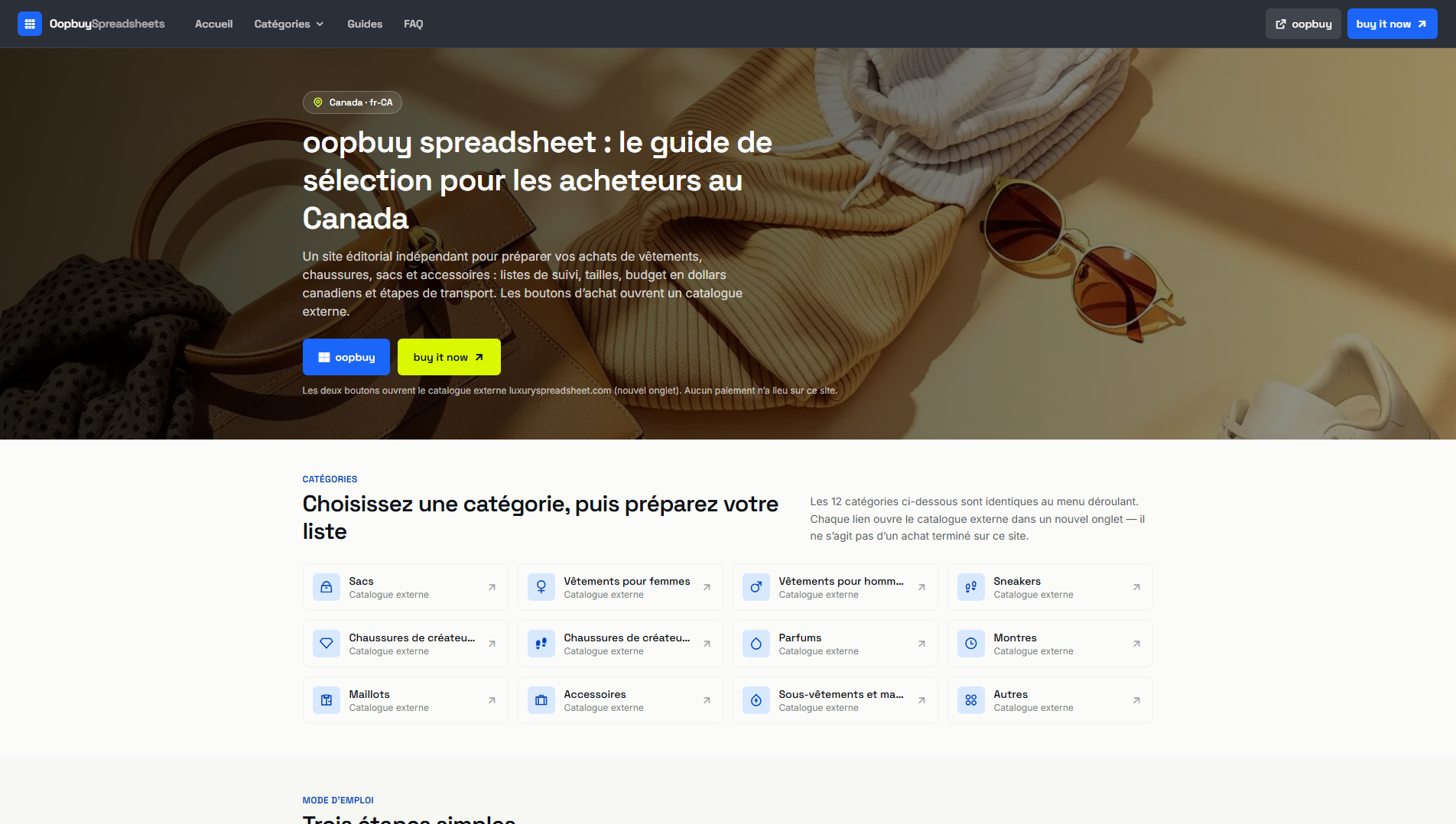1456x824 pixels.
Task: Click the footprints icon on the Sneakers card
Action: point(971,587)
